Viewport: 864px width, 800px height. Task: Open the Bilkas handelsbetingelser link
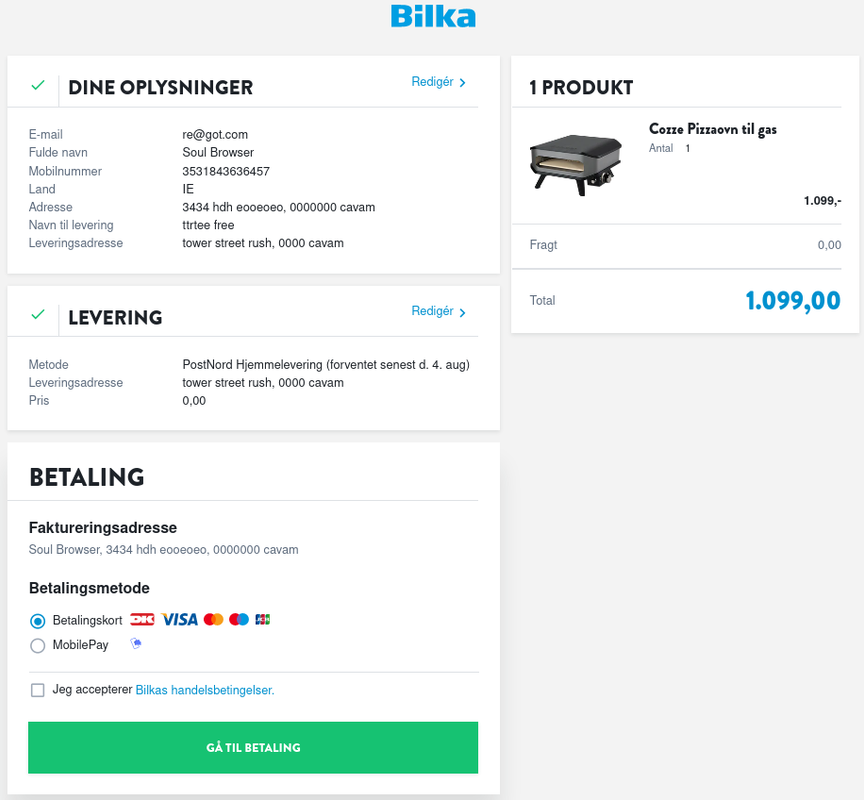[204, 690]
